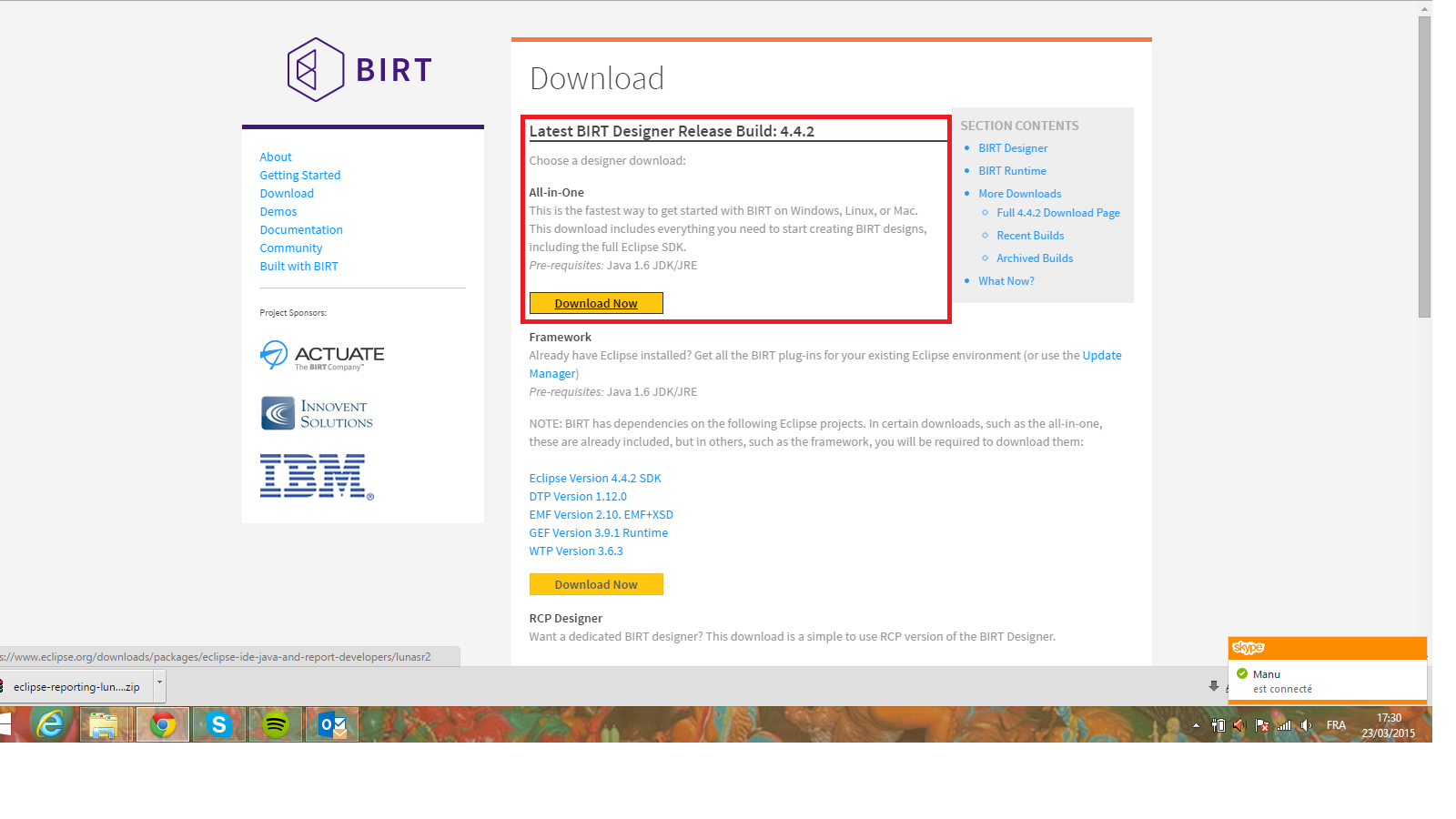Jump to More Downloads section
Viewport: 1456px width, 819px height.
[1020, 193]
